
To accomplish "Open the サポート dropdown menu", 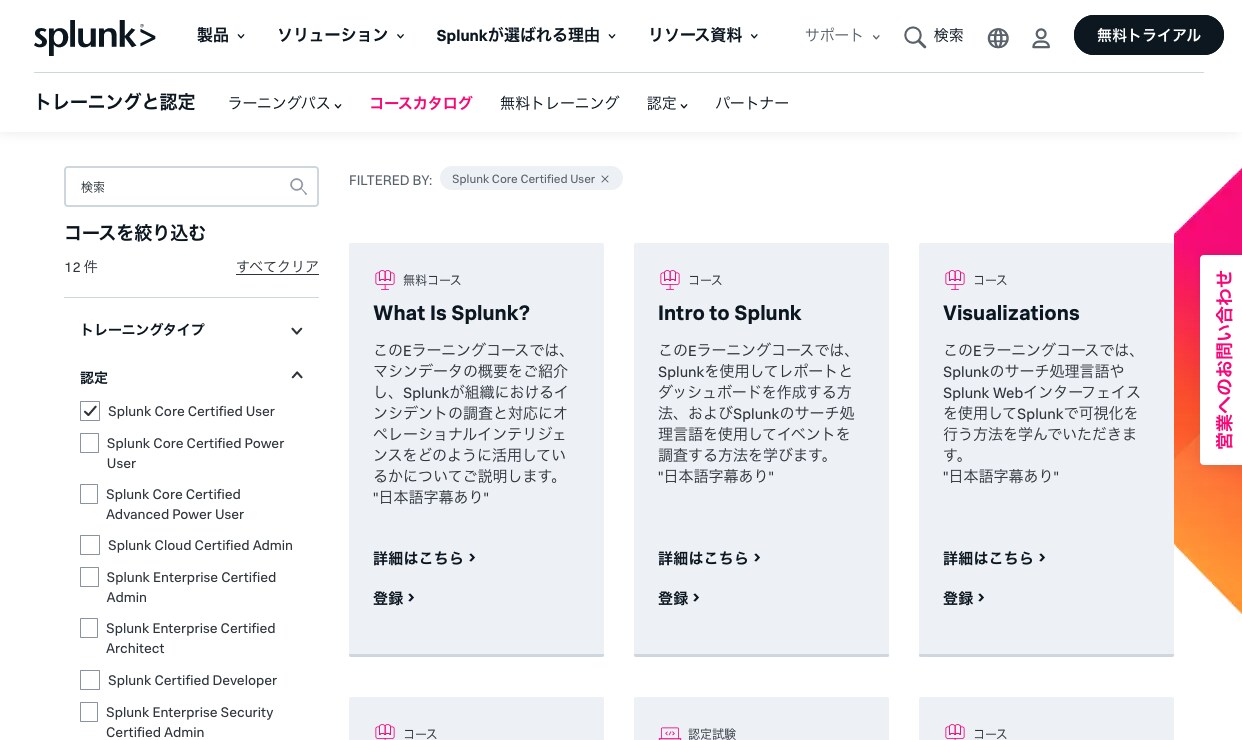I will pyautogui.click(x=842, y=36).
